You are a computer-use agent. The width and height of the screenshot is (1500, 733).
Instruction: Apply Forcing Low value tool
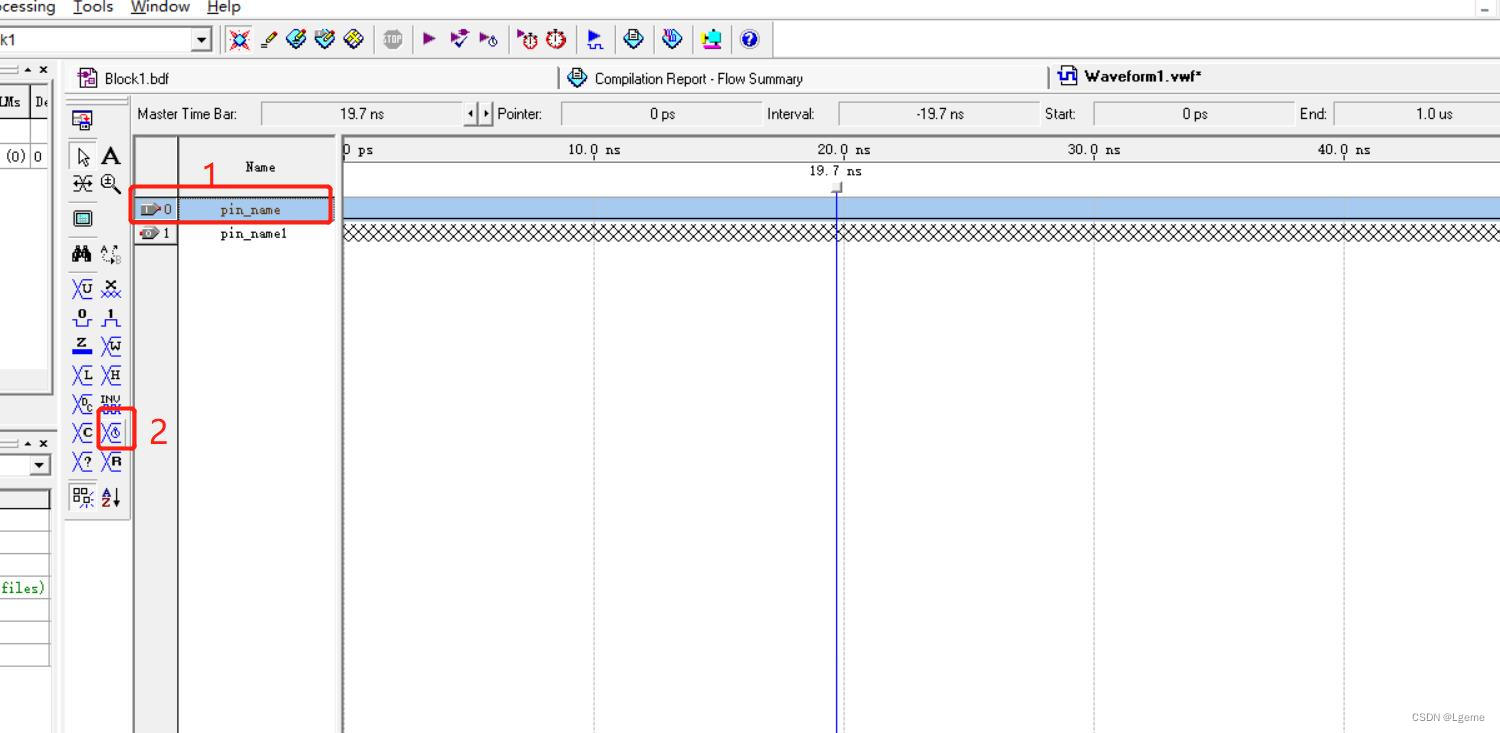[x=82, y=318]
